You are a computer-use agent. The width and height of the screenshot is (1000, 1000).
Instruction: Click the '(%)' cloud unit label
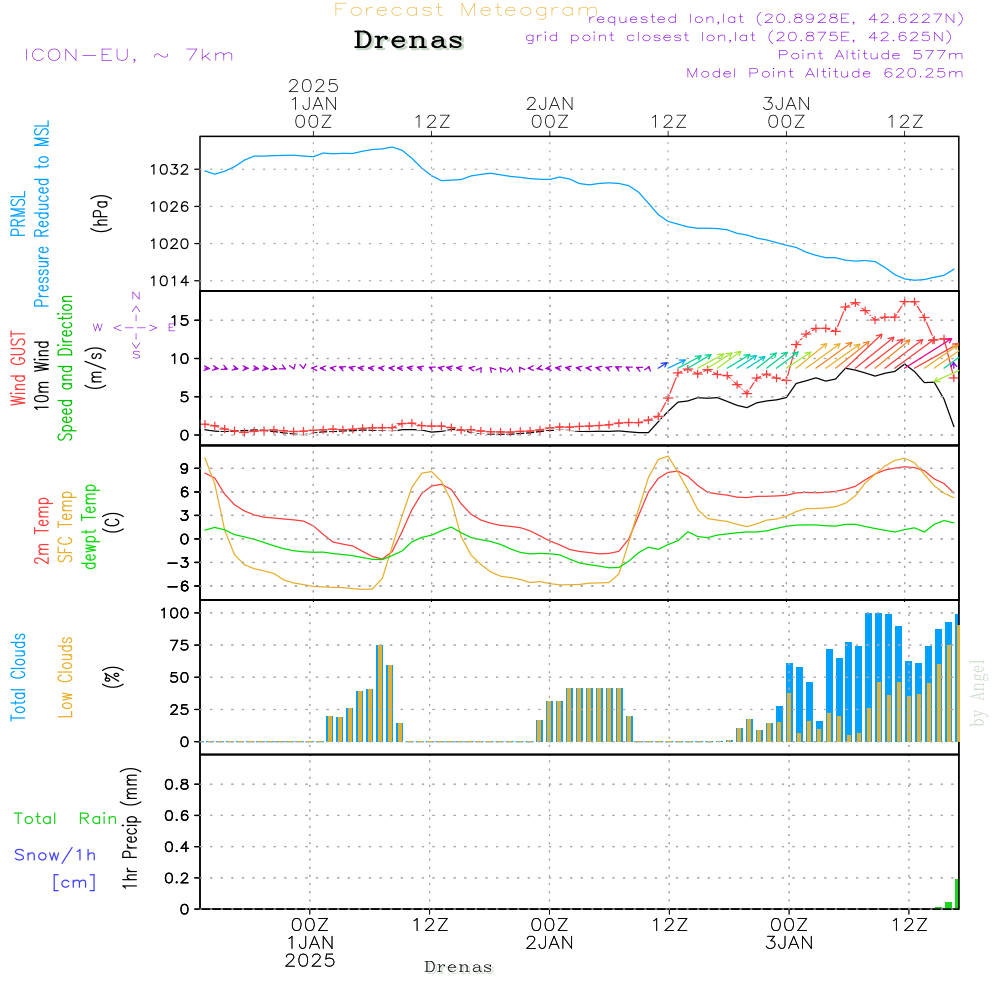click(x=113, y=677)
